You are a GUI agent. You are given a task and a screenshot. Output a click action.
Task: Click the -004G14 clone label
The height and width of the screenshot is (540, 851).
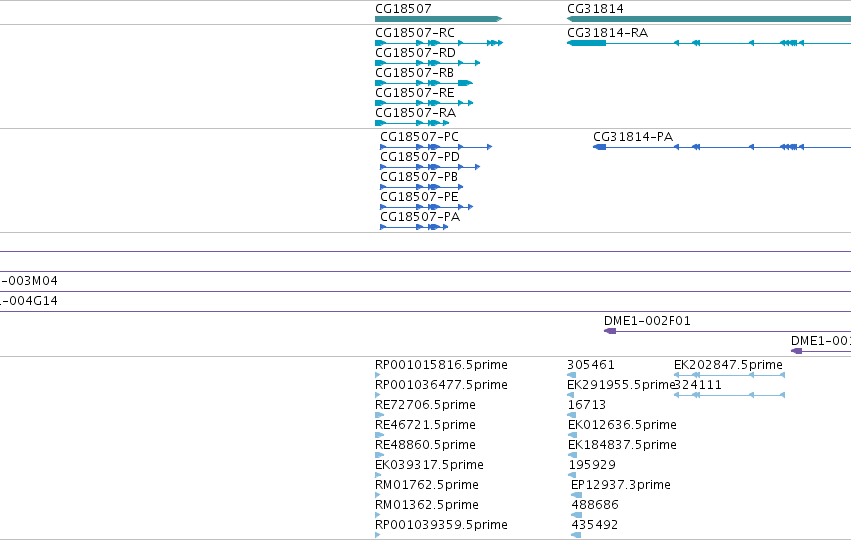[29, 301]
